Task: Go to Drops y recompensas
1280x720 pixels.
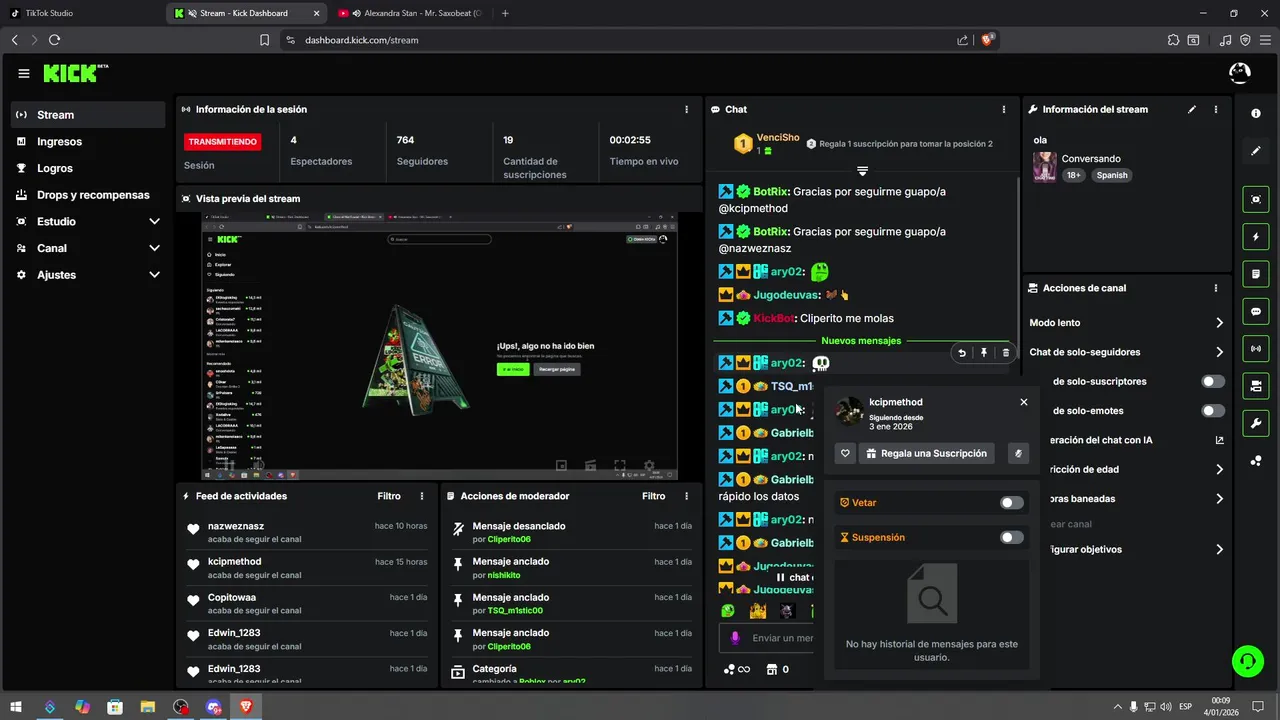Action: click(88, 195)
